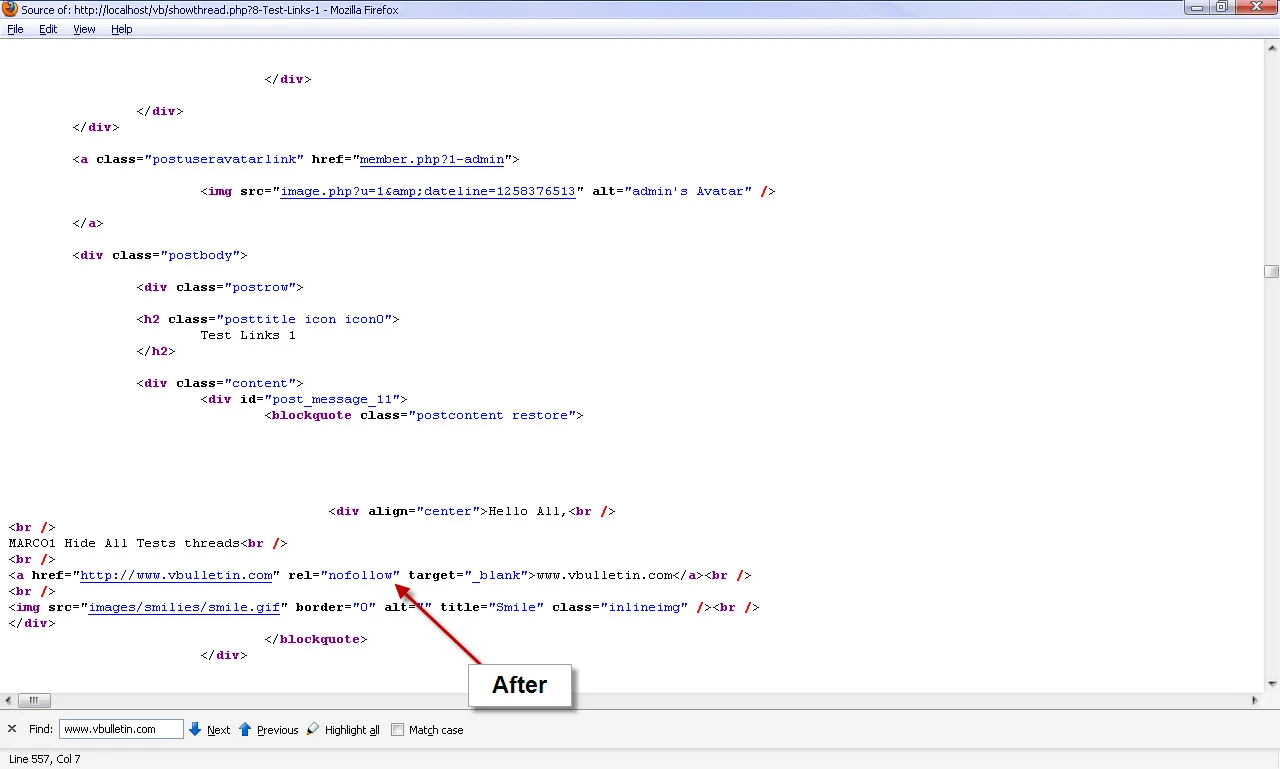Follow the member.php?1-admin link
This screenshot has width=1280, height=769.
432,159
